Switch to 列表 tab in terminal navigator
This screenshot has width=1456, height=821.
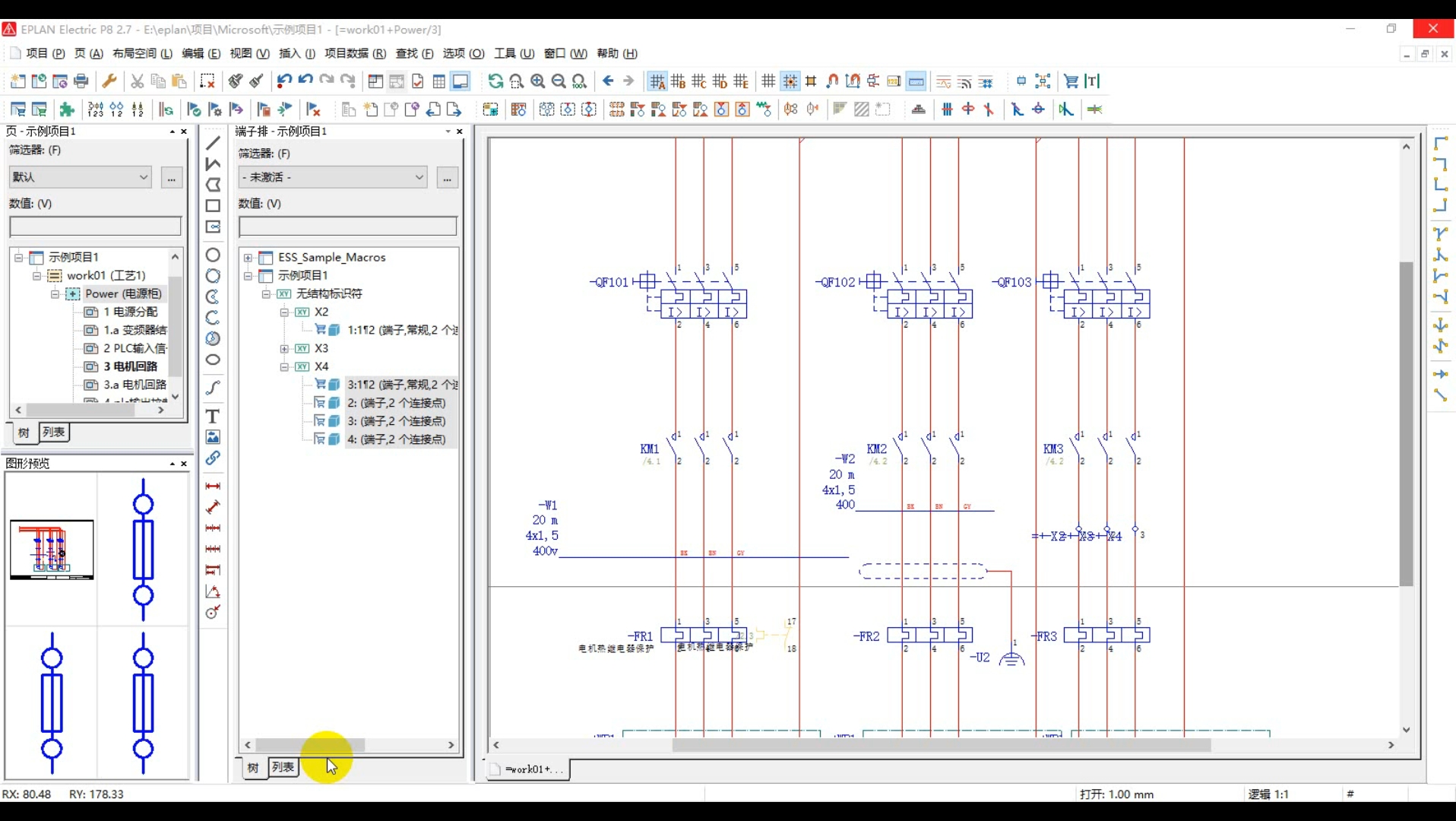283,768
